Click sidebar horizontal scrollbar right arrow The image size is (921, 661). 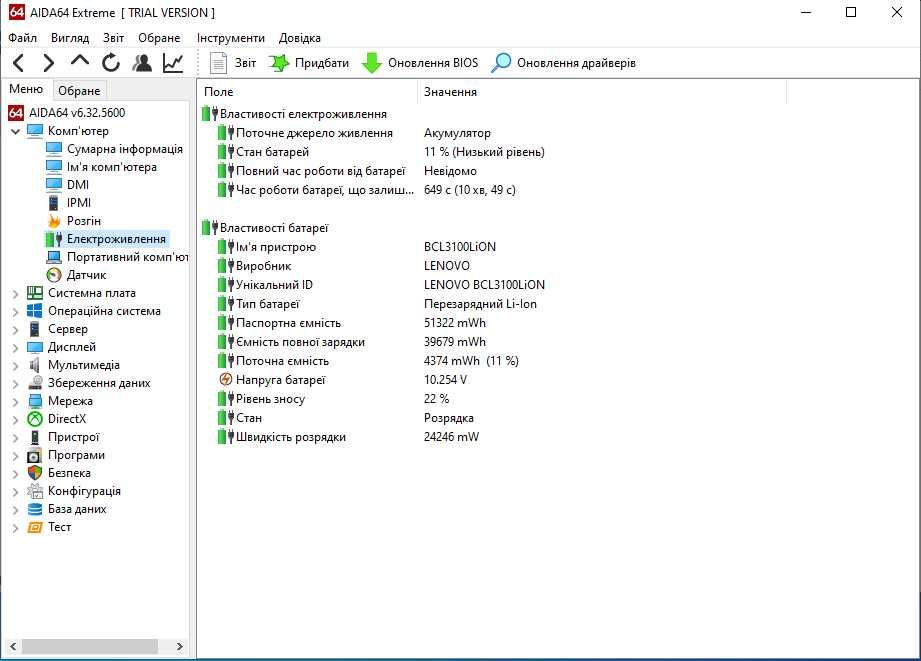[x=180, y=646]
